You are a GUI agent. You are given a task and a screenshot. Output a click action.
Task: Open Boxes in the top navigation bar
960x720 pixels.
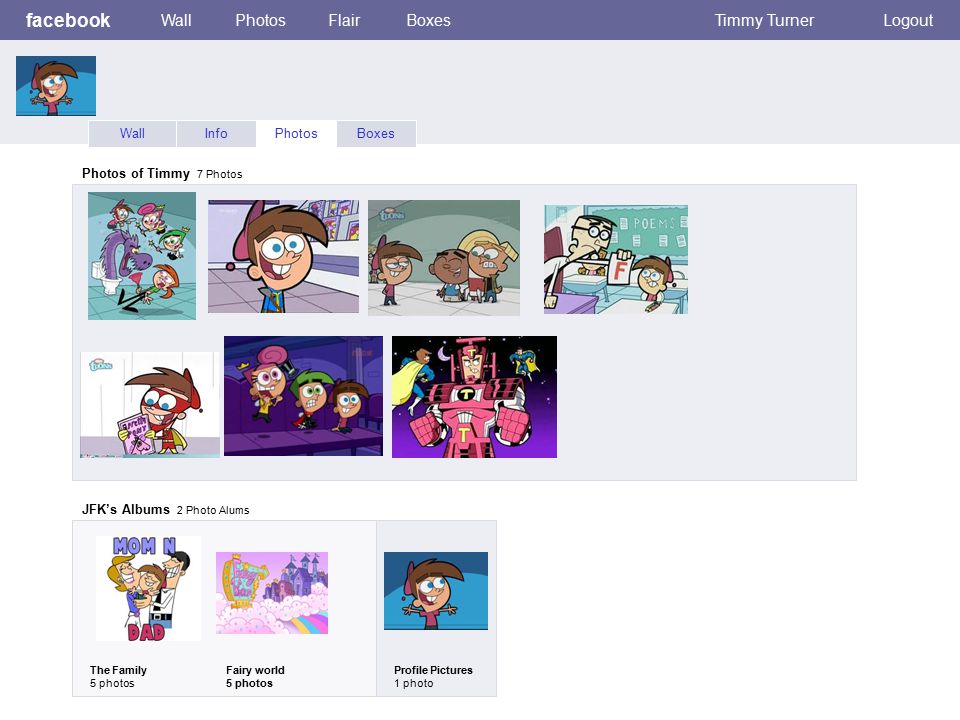click(x=429, y=20)
